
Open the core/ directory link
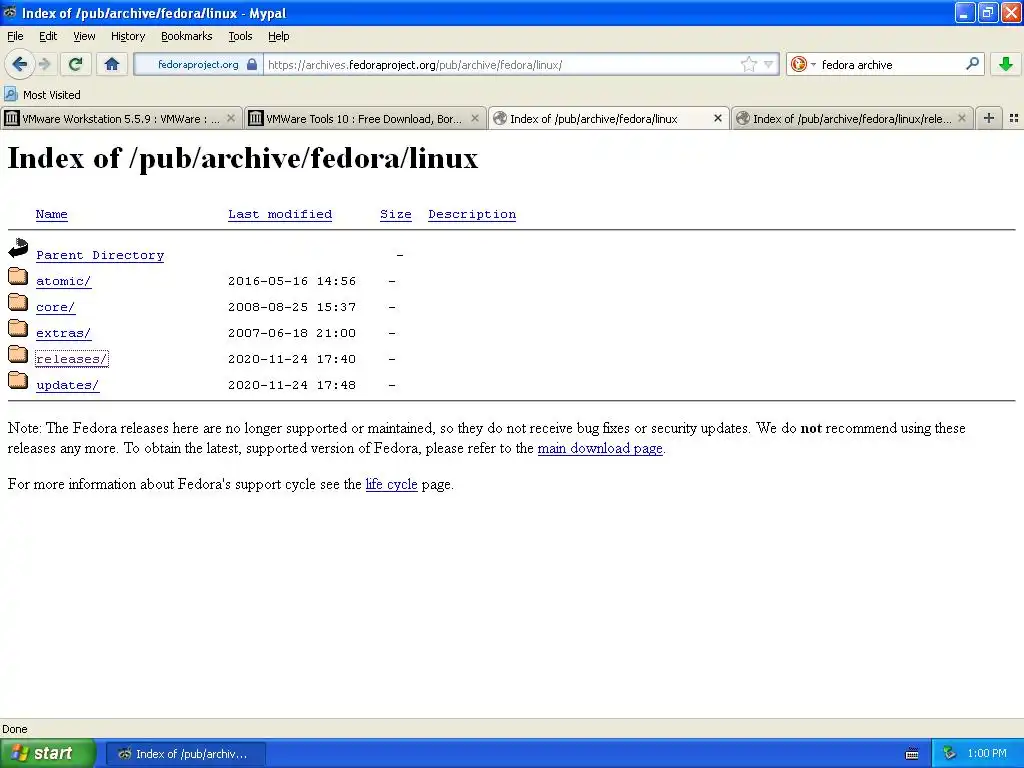56,307
